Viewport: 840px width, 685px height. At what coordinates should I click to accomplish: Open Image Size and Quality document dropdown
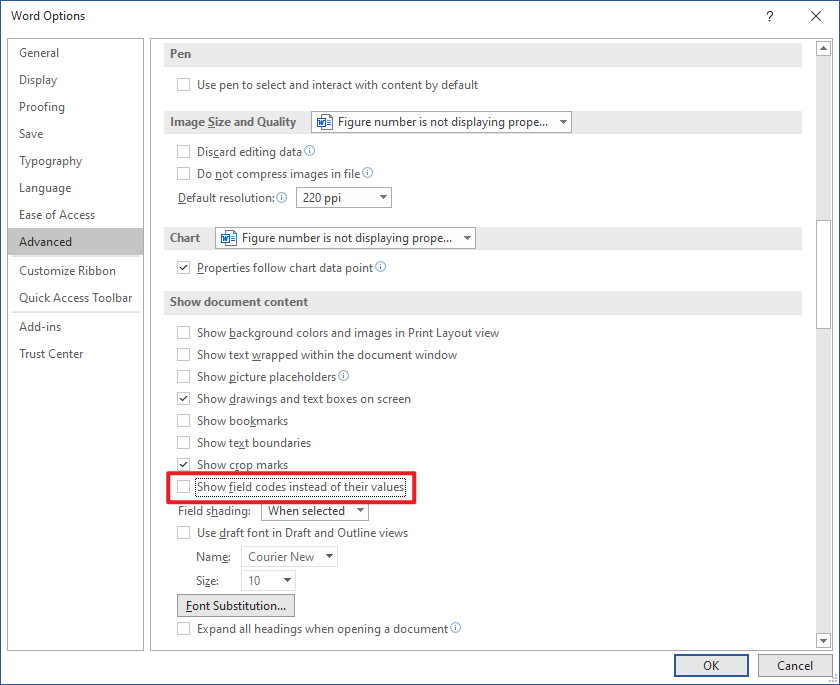[441, 122]
